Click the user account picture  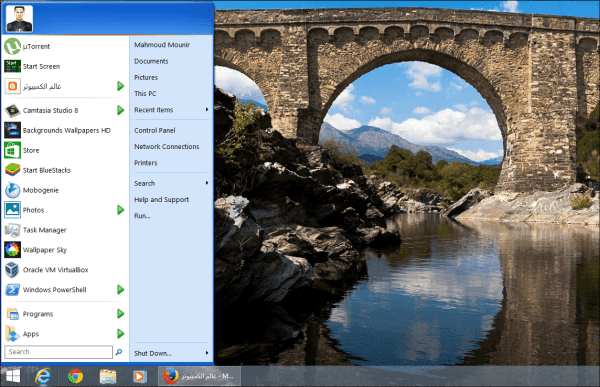pos(19,19)
